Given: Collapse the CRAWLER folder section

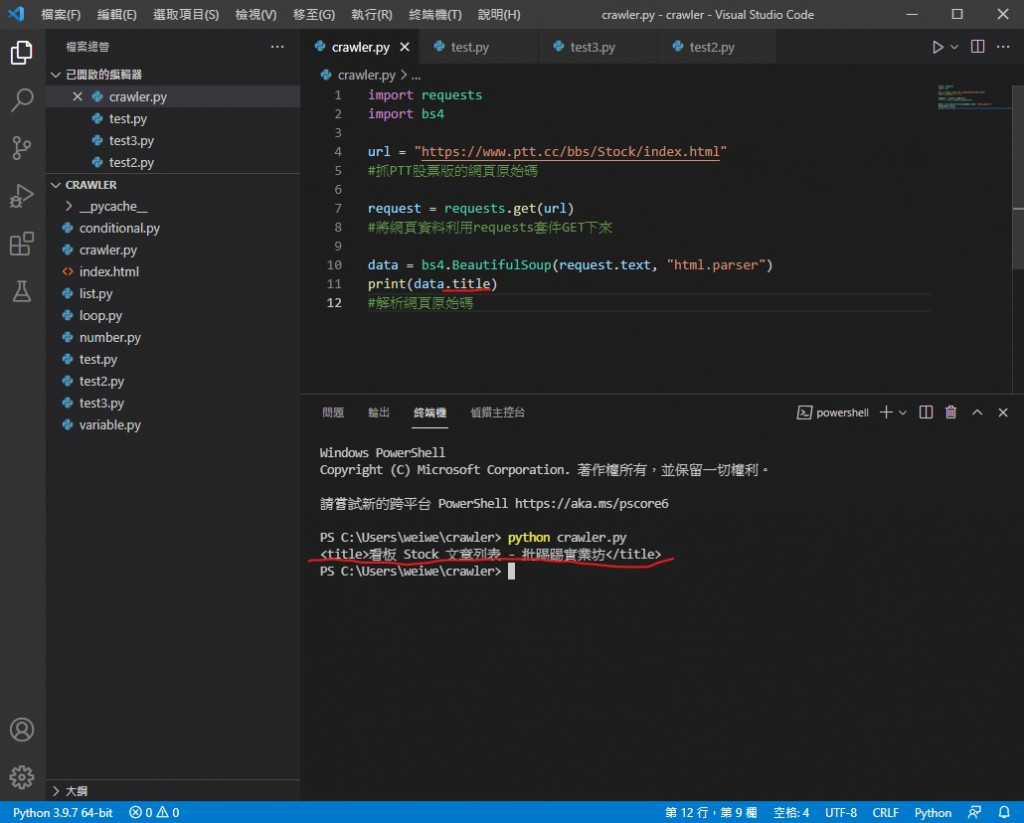Looking at the screenshot, I should (x=173, y=185).
